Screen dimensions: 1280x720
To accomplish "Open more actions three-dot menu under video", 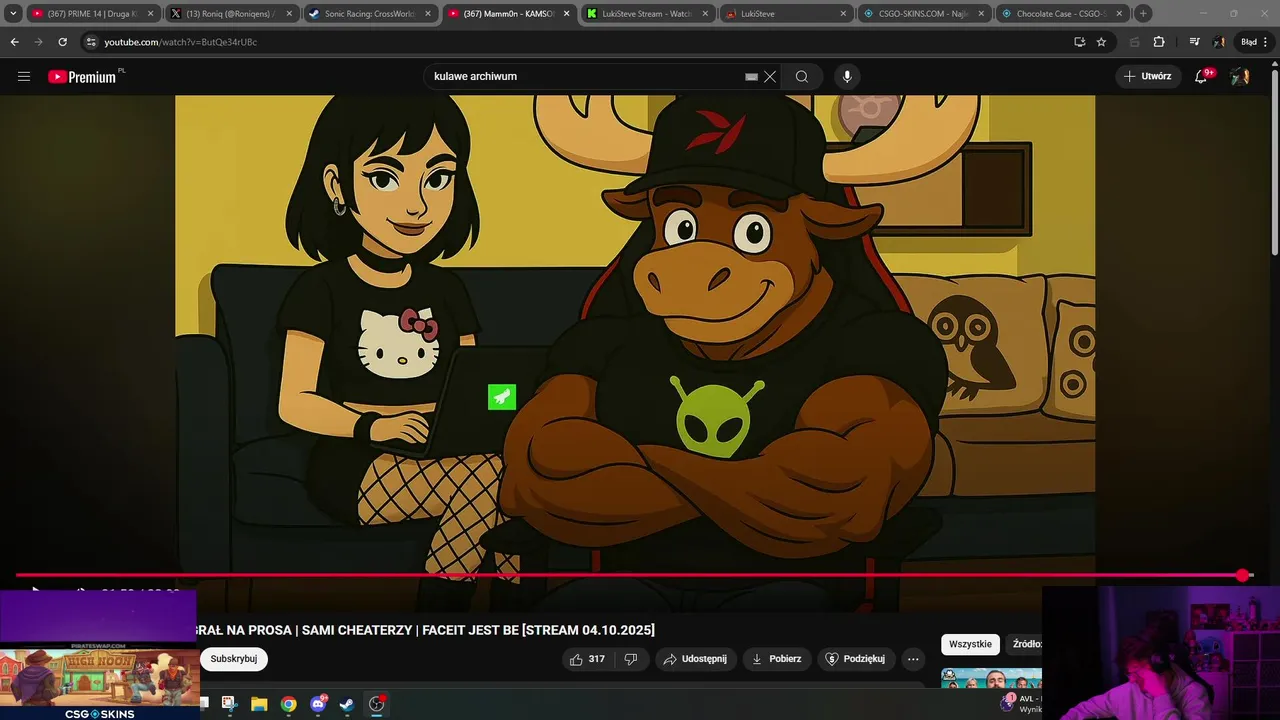I will [x=912, y=659].
